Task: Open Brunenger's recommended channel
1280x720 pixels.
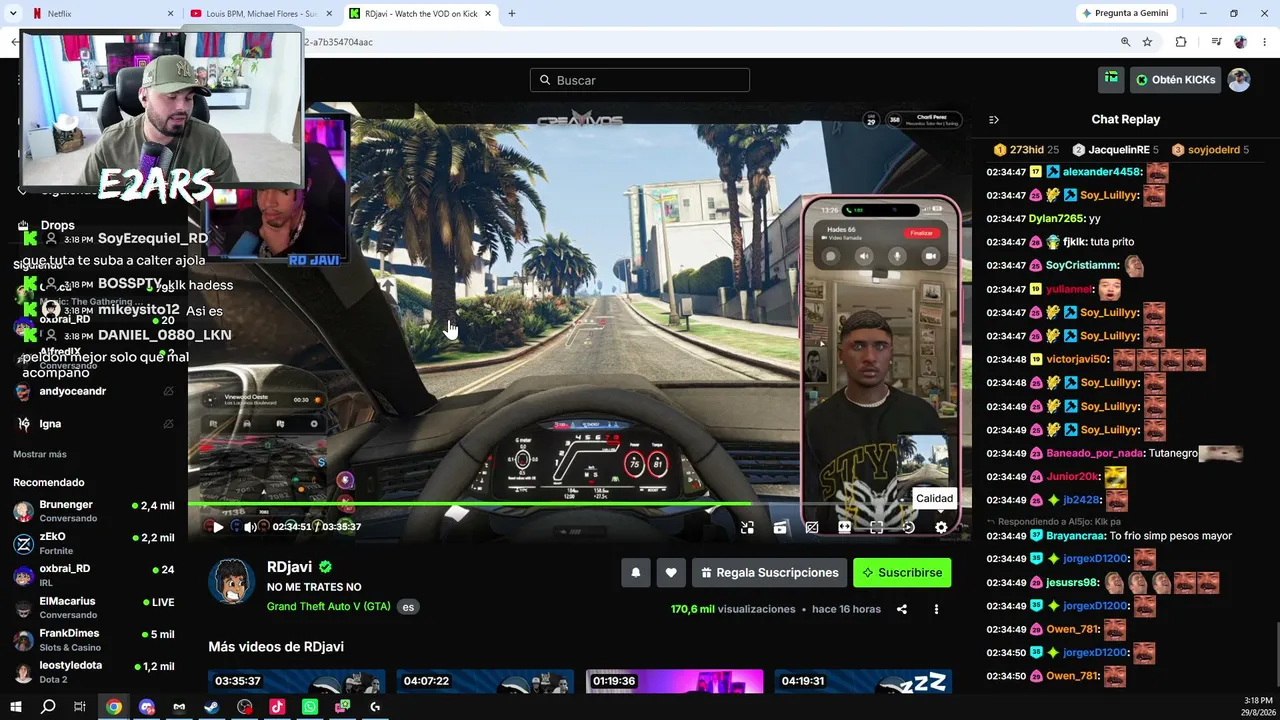Action: 94,511
